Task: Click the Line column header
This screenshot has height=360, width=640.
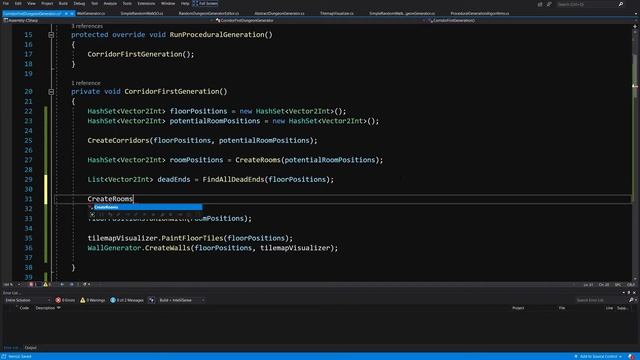Action: (x=609, y=308)
